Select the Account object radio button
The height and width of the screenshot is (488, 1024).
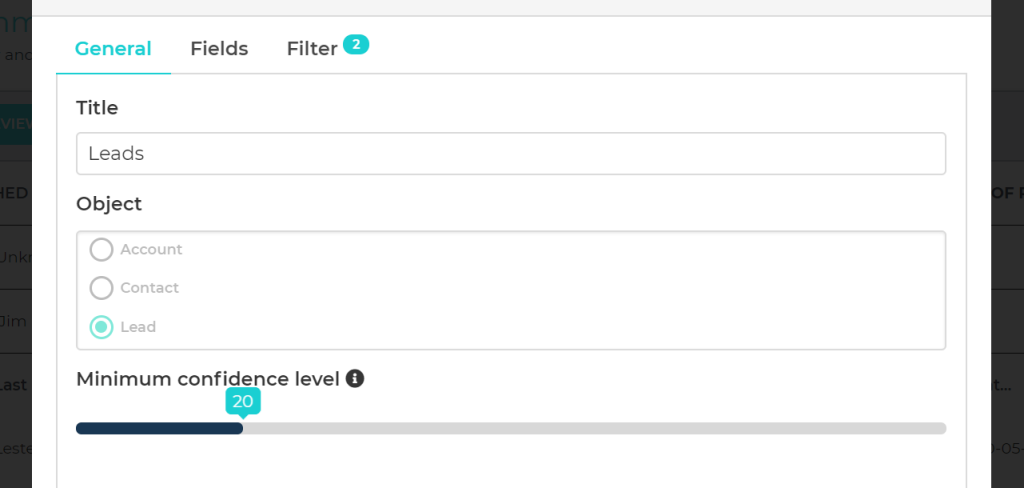pyautogui.click(x=101, y=249)
